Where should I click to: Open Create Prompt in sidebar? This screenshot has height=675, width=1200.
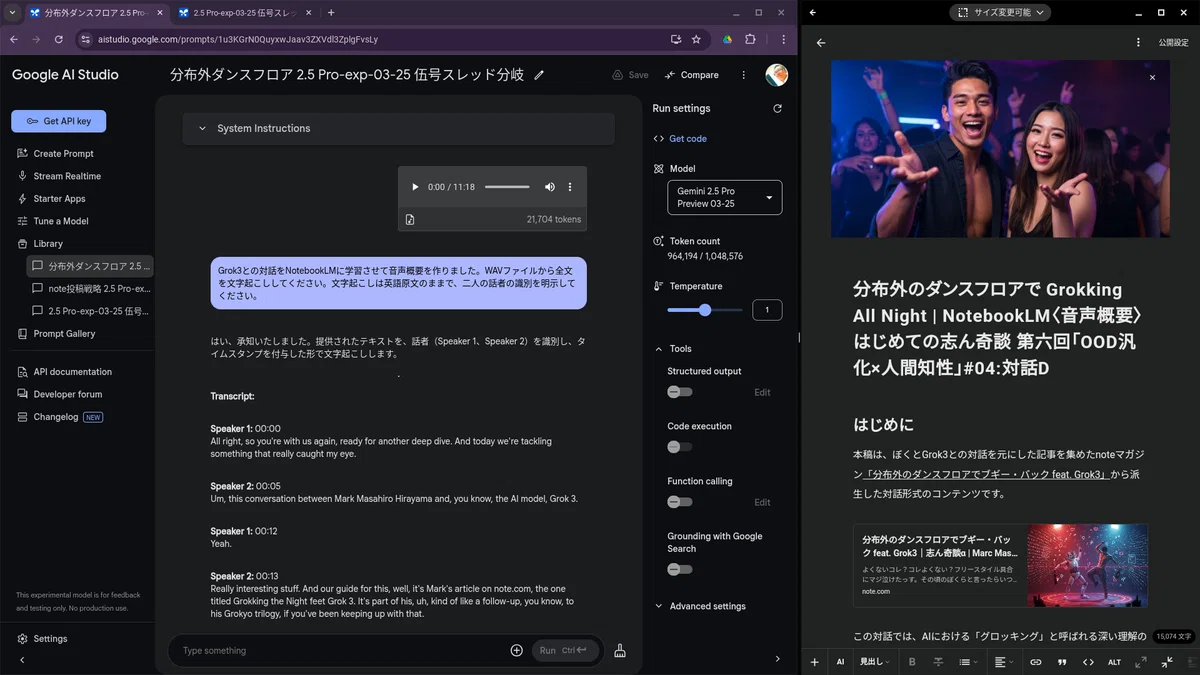tap(63, 153)
